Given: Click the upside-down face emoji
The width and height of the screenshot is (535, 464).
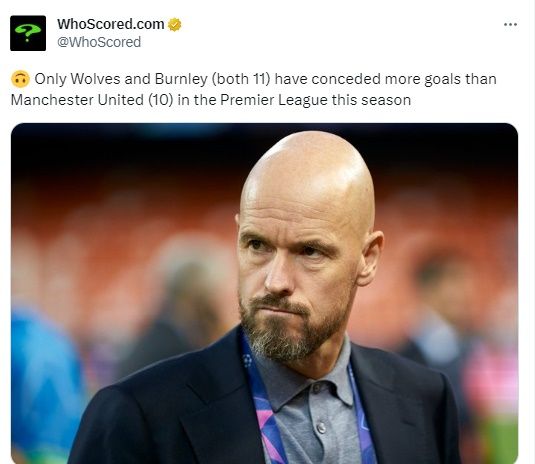Looking at the screenshot, I should pos(20,79).
